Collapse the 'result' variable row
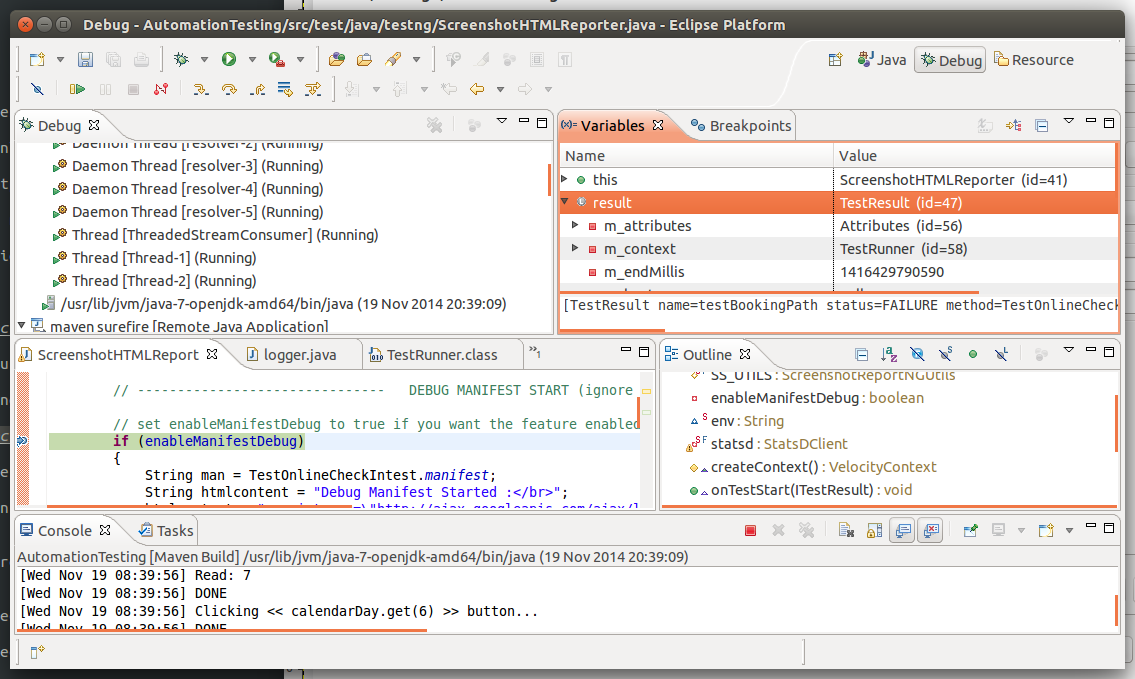 [x=565, y=201]
